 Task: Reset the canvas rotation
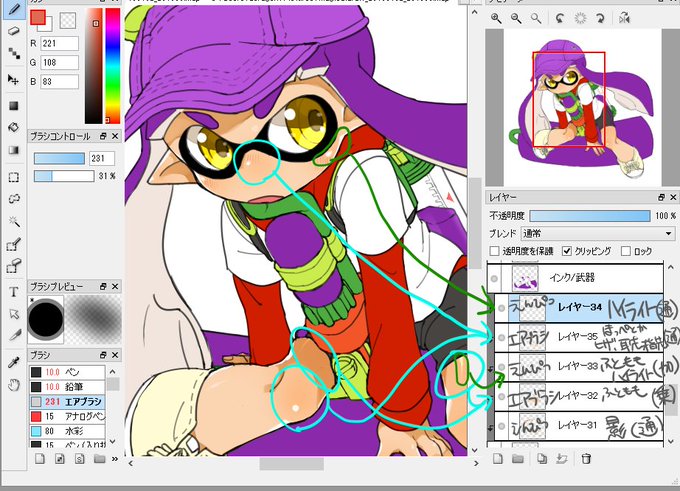pos(580,18)
